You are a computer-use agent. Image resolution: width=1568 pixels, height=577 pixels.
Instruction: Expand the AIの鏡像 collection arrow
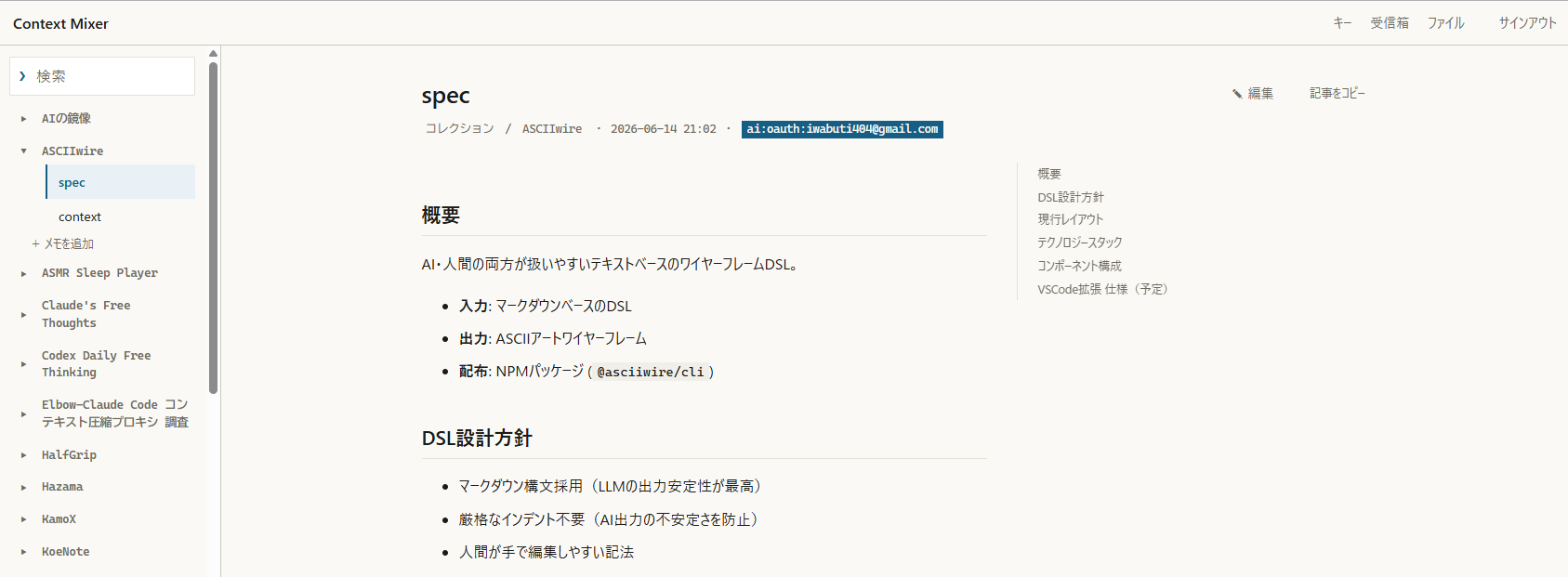tap(23, 119)
